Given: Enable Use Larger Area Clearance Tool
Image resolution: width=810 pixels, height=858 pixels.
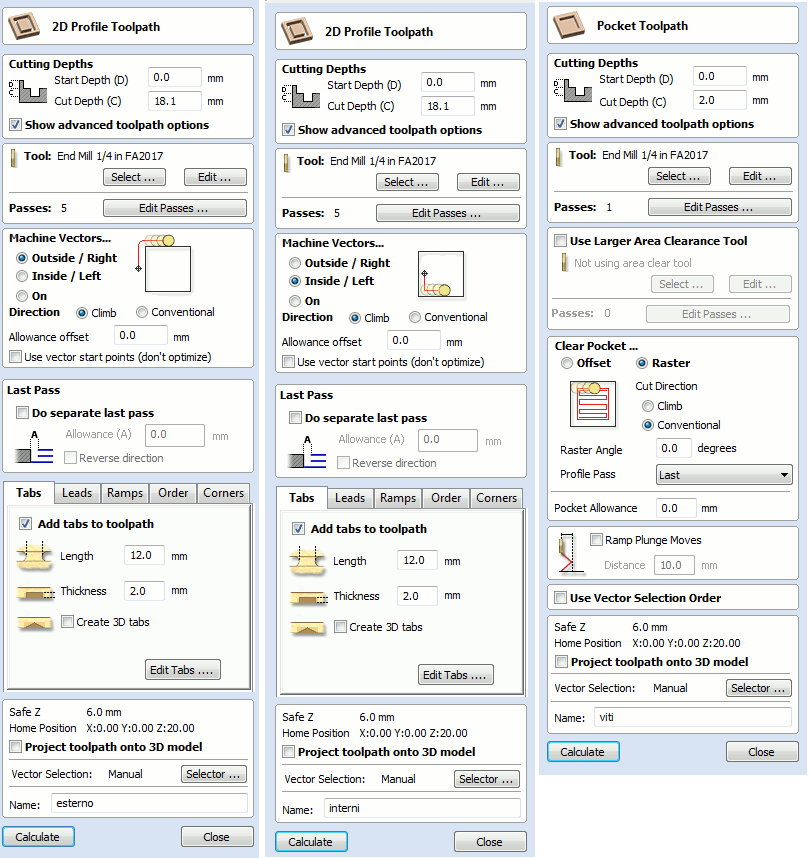Looking at the screenshot, I should coord(560,241).
